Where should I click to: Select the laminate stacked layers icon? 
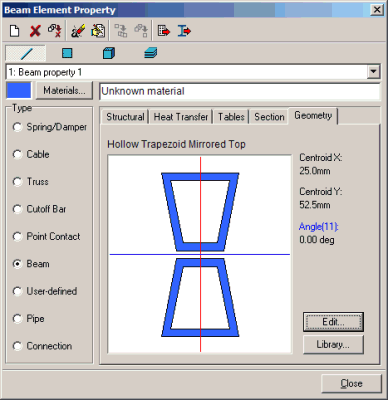coord(151,53)
